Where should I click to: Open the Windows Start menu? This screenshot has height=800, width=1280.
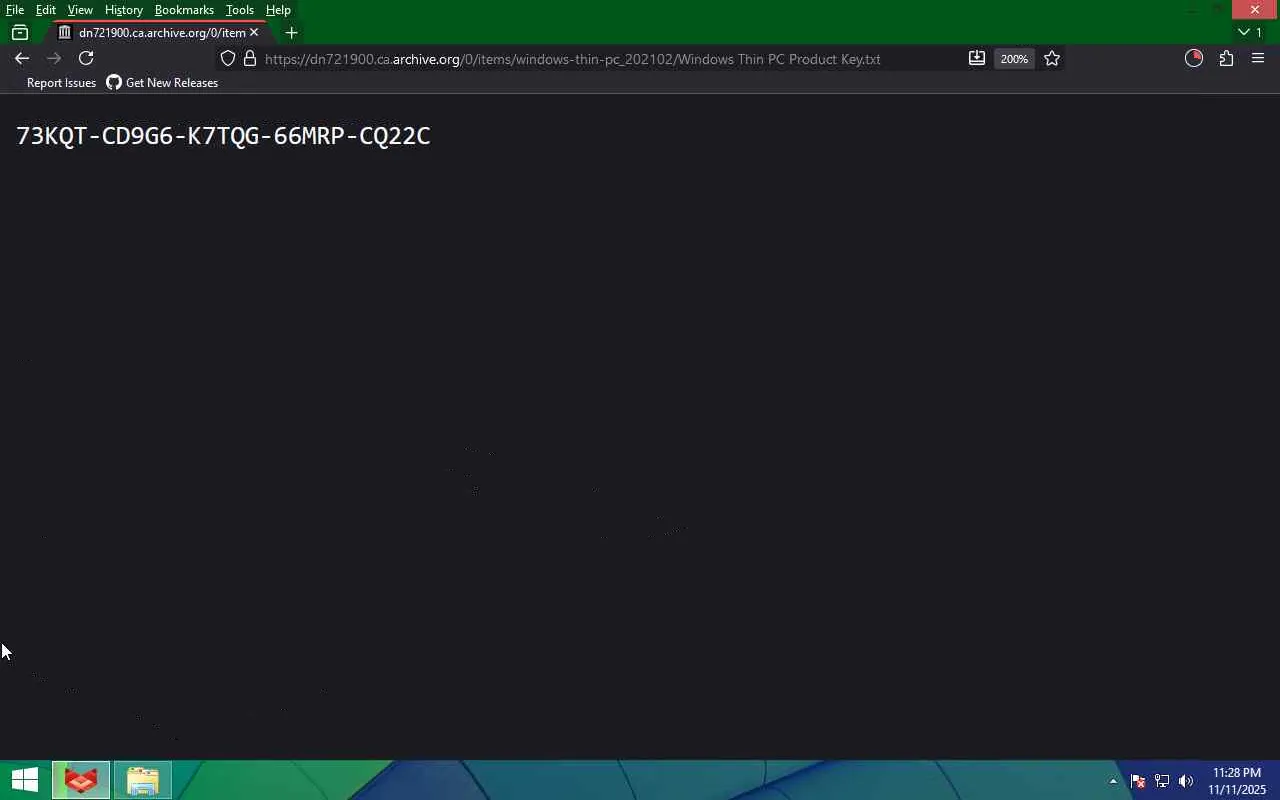[x=24, y=780]
